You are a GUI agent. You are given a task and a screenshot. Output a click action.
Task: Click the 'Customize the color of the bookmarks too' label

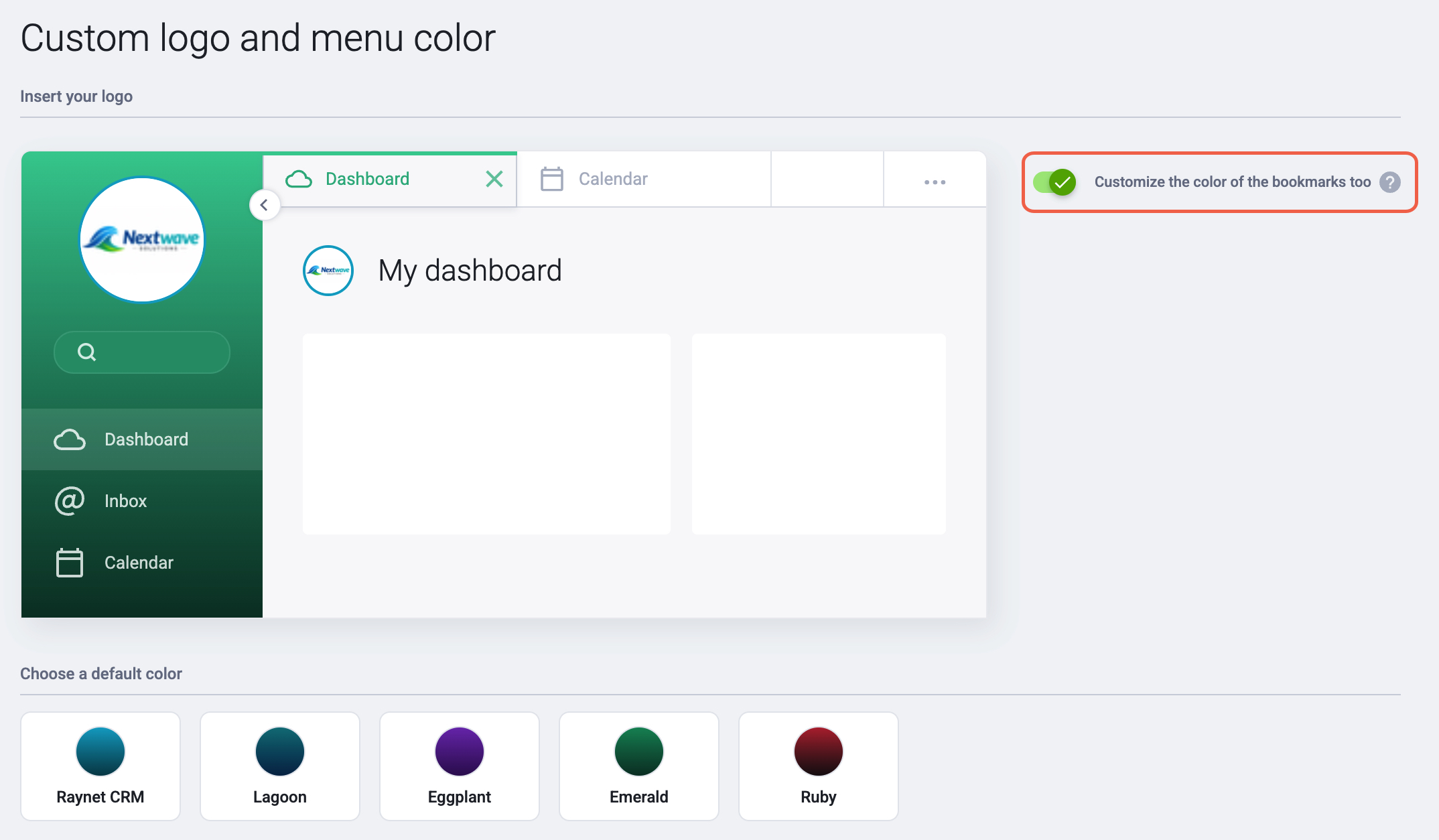click(x=1233, y=182)
